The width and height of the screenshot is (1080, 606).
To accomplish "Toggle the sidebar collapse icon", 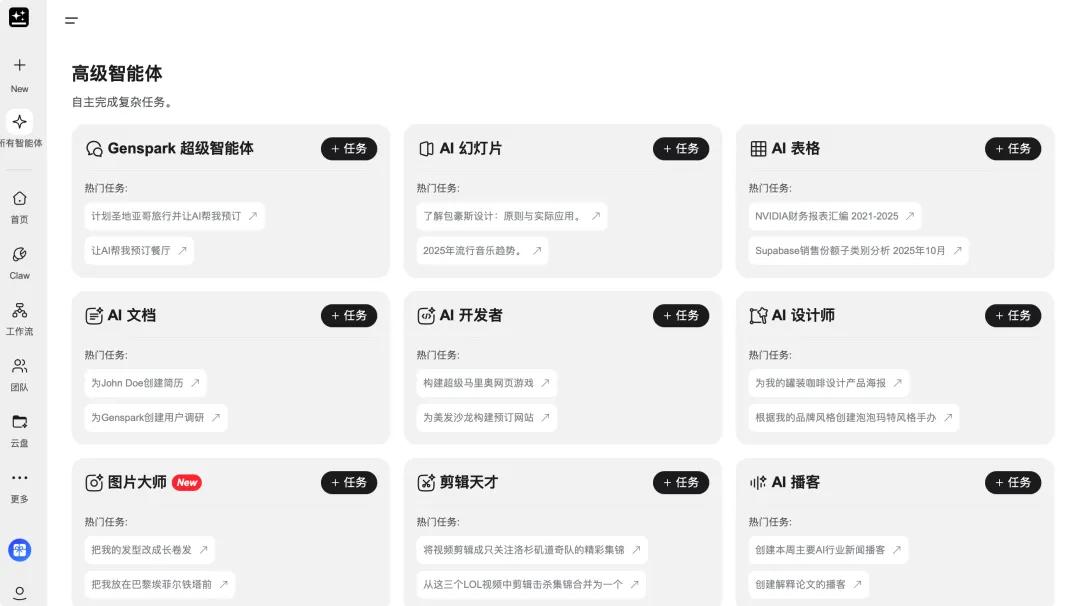I will [71, 21].
